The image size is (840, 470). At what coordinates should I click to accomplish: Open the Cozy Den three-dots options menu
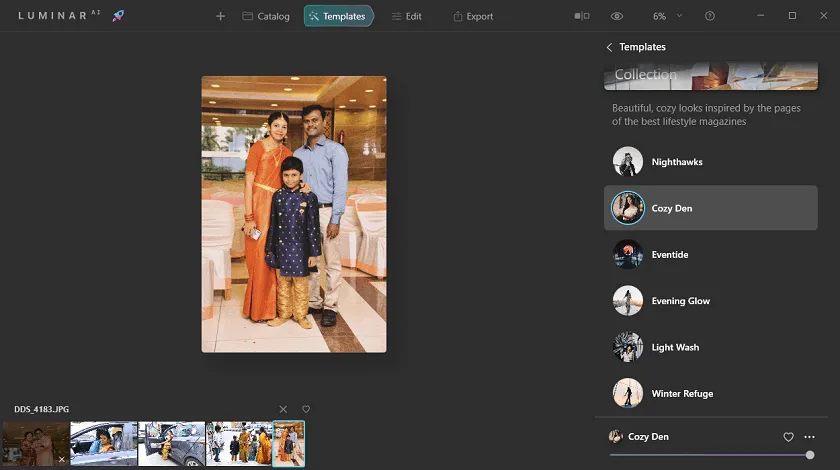pyautogui.click(x=810, y=437)
